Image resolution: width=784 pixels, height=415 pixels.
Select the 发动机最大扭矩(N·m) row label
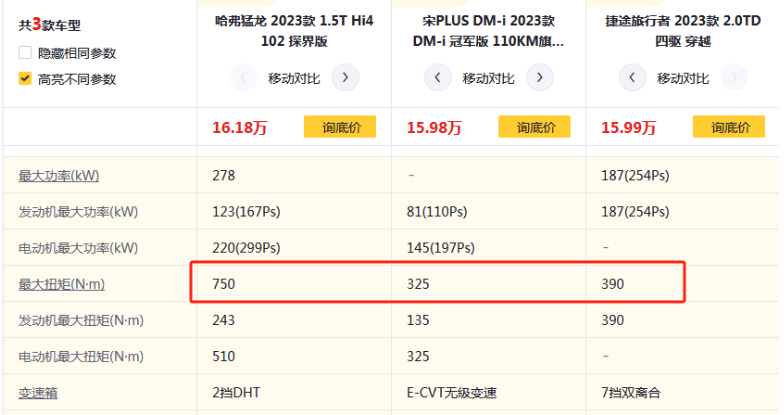(x=81, y=320)
